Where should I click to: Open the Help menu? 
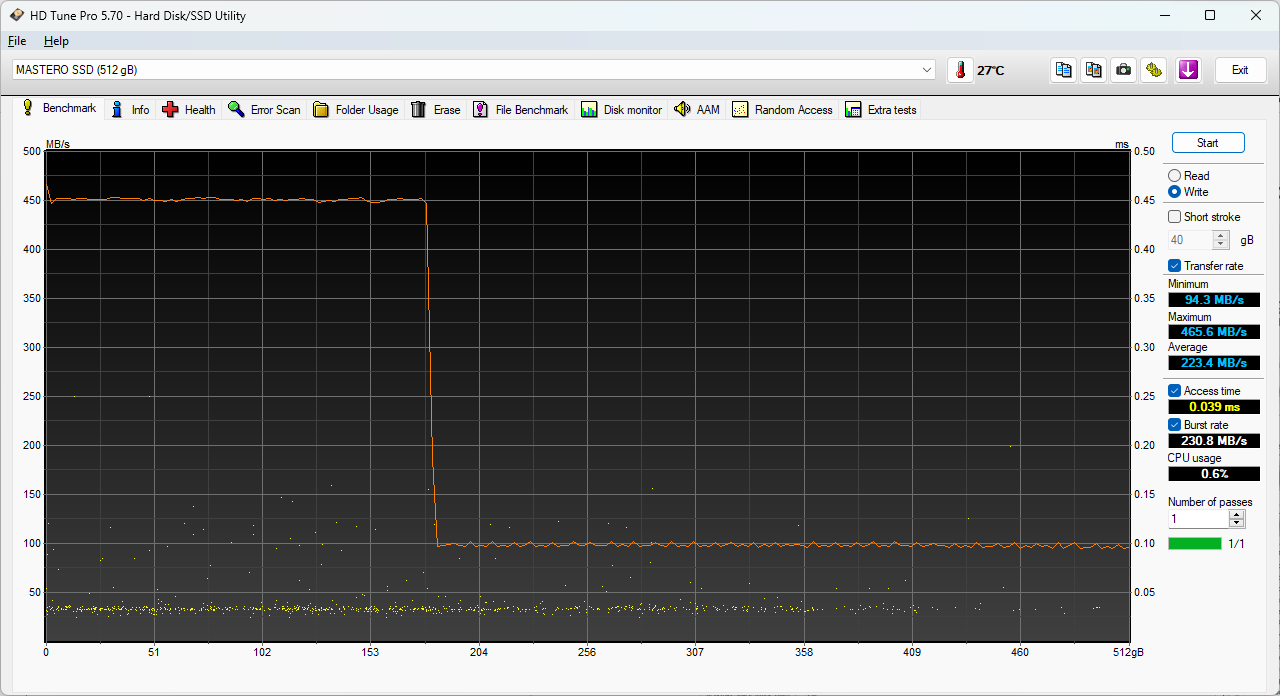[56, 41]
